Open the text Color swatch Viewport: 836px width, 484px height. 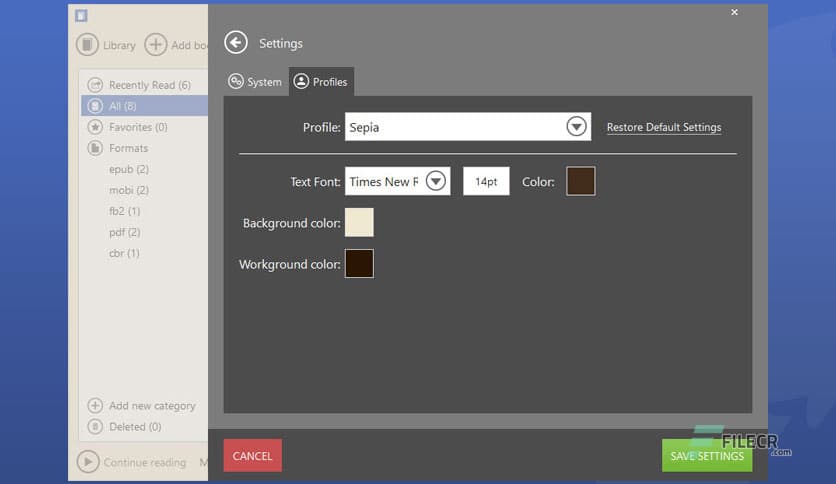pos(581,181)
